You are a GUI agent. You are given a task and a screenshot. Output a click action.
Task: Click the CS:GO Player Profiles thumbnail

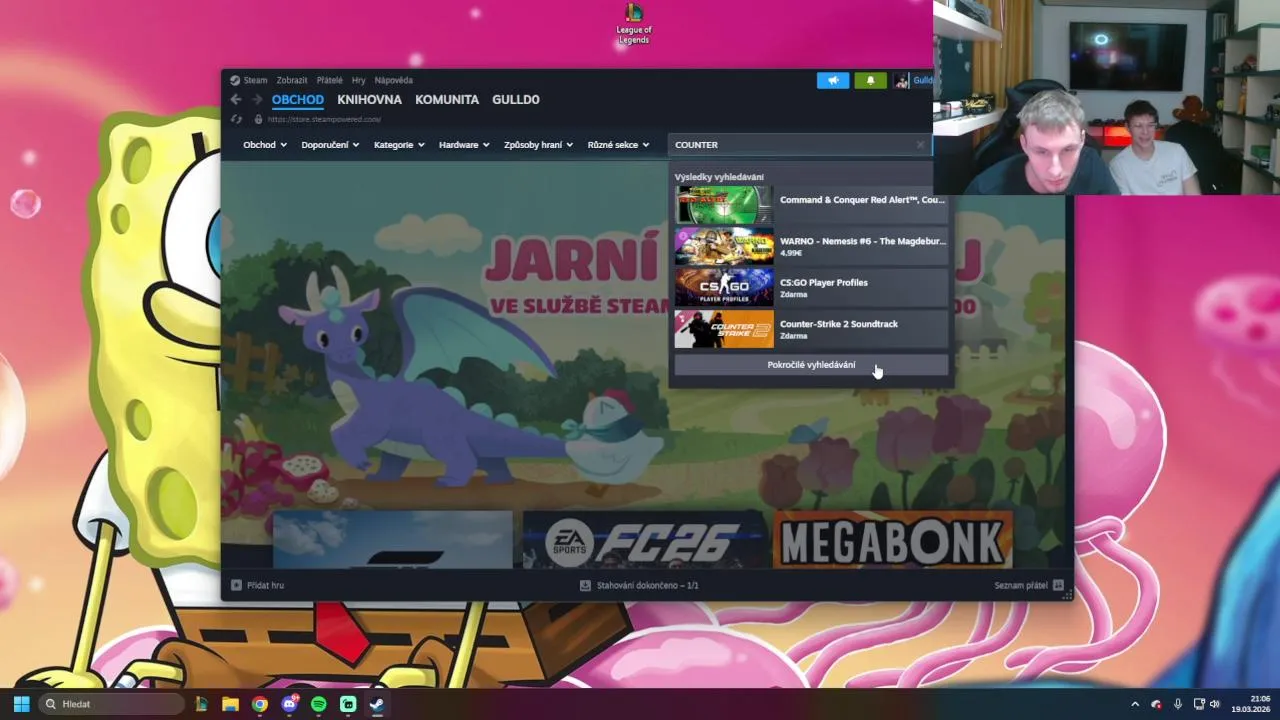click(x=724, y=288)
